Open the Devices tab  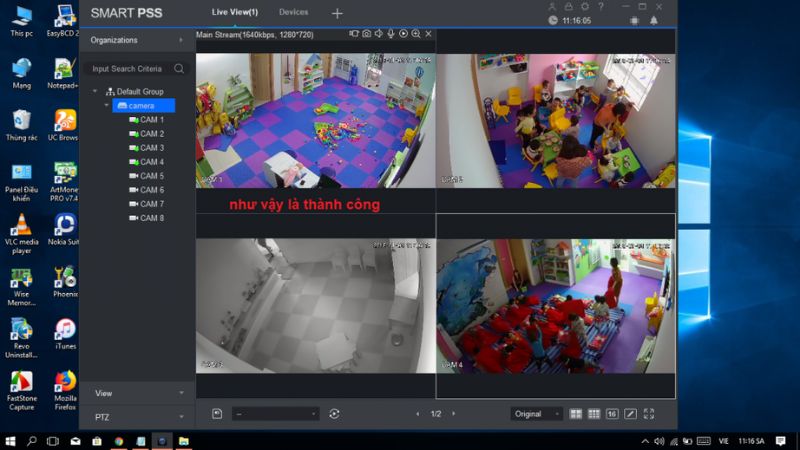click(294, 12)
